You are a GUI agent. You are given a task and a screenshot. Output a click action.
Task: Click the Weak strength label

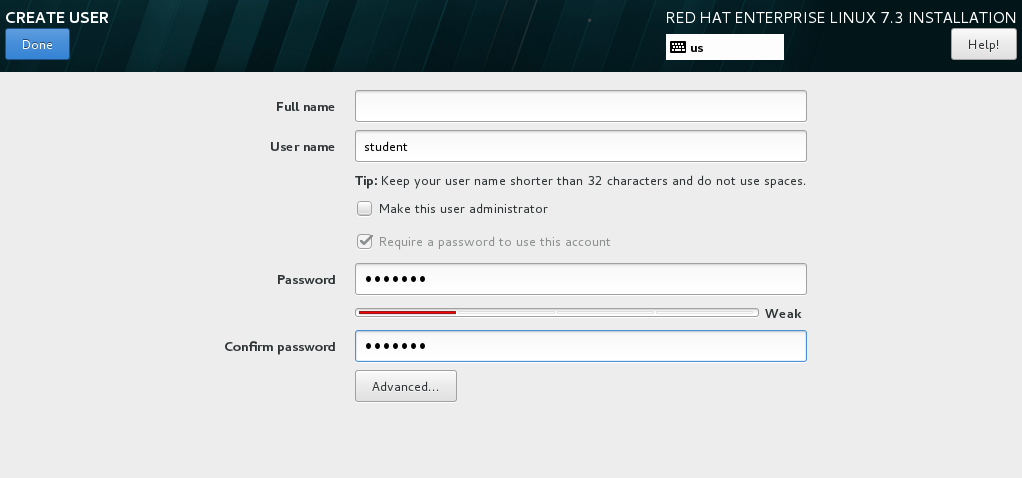pyautogui.click(x=783, y=314)
